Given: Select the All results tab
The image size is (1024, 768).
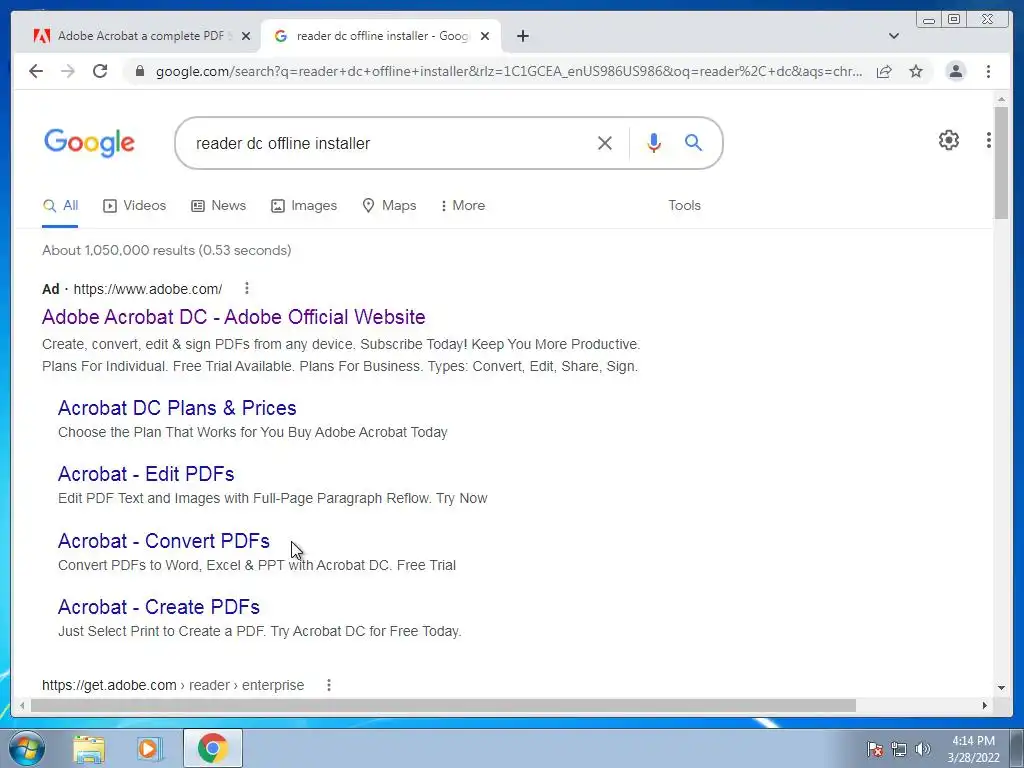Looking at the screenshot, I should tap(60, 206).
